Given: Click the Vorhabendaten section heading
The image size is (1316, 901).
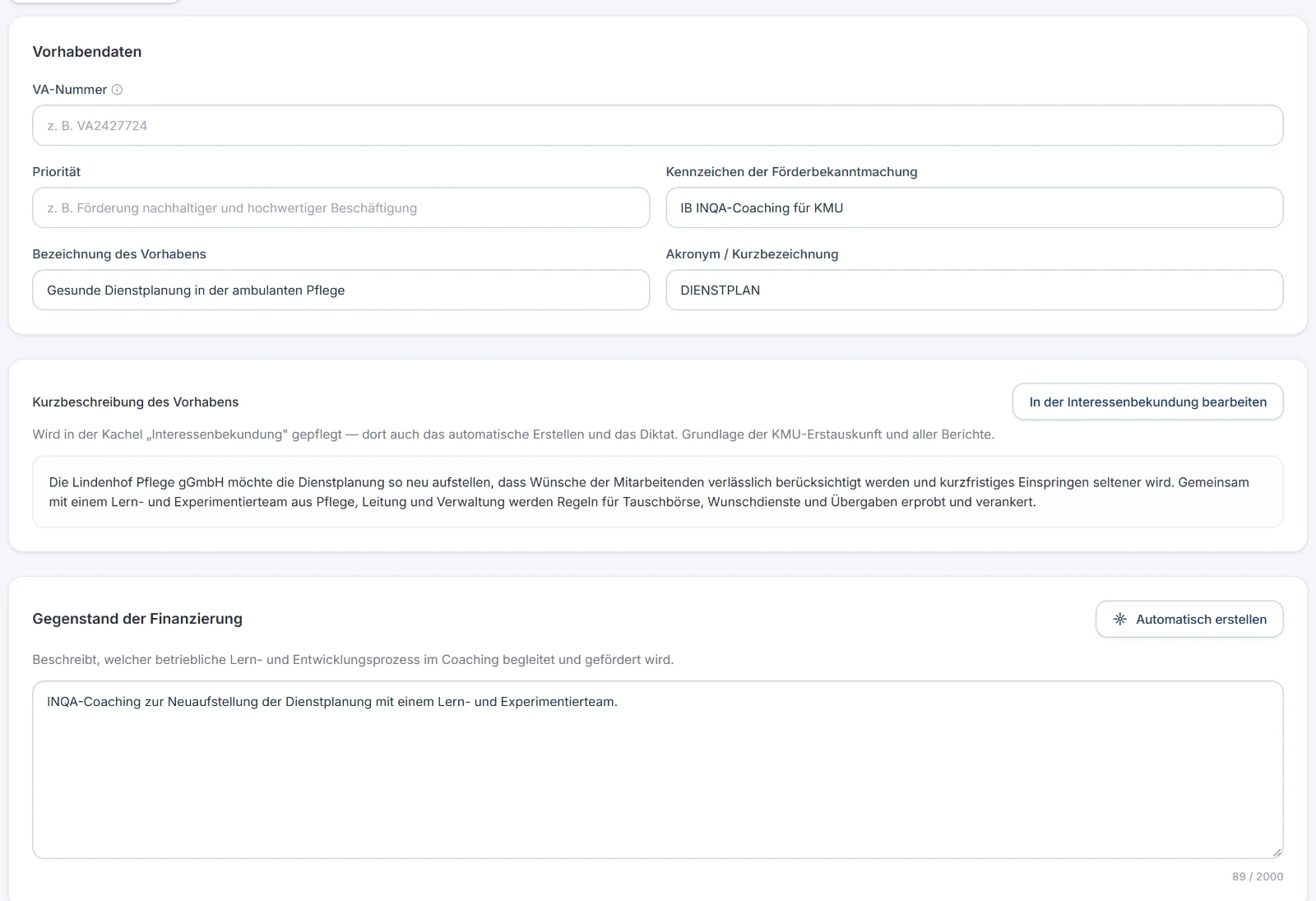Looking at the screenshot, I should click(87, 52).
